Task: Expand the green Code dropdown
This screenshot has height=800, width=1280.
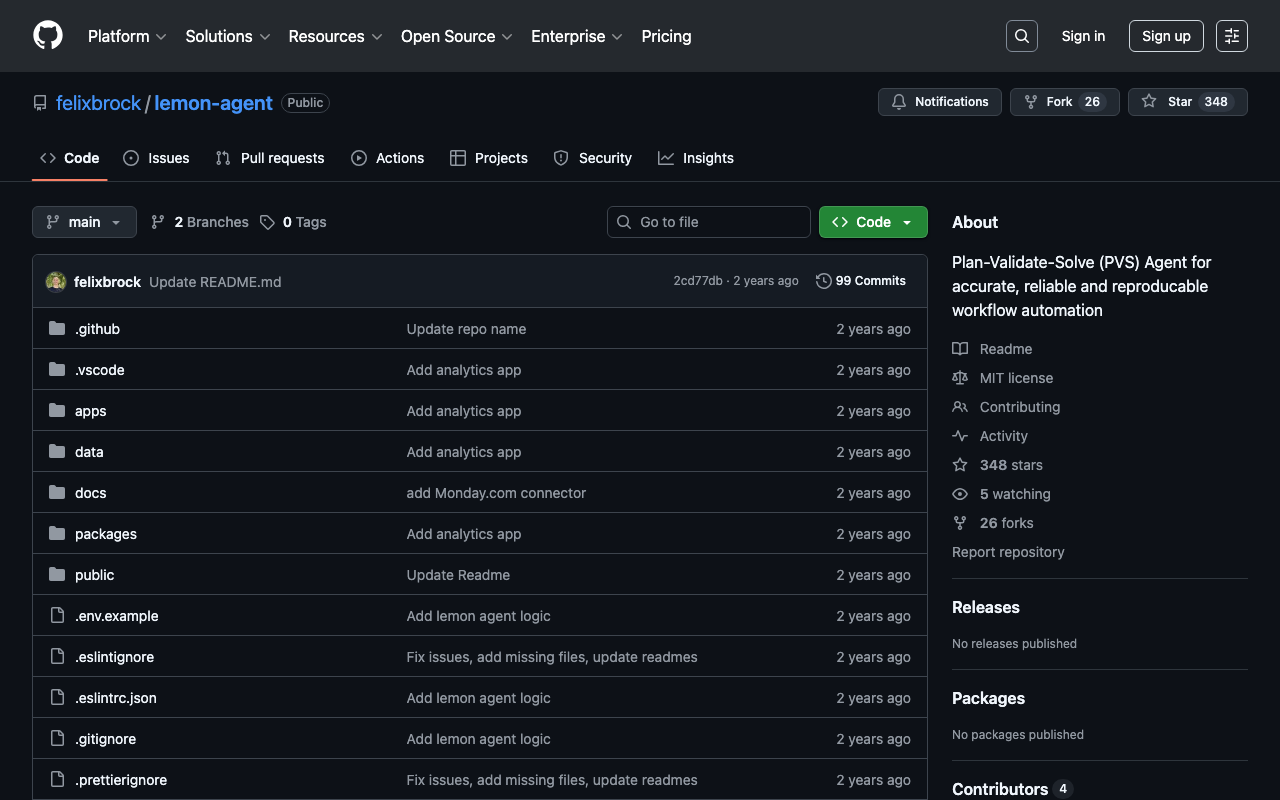Action: [x=872, y=222]
